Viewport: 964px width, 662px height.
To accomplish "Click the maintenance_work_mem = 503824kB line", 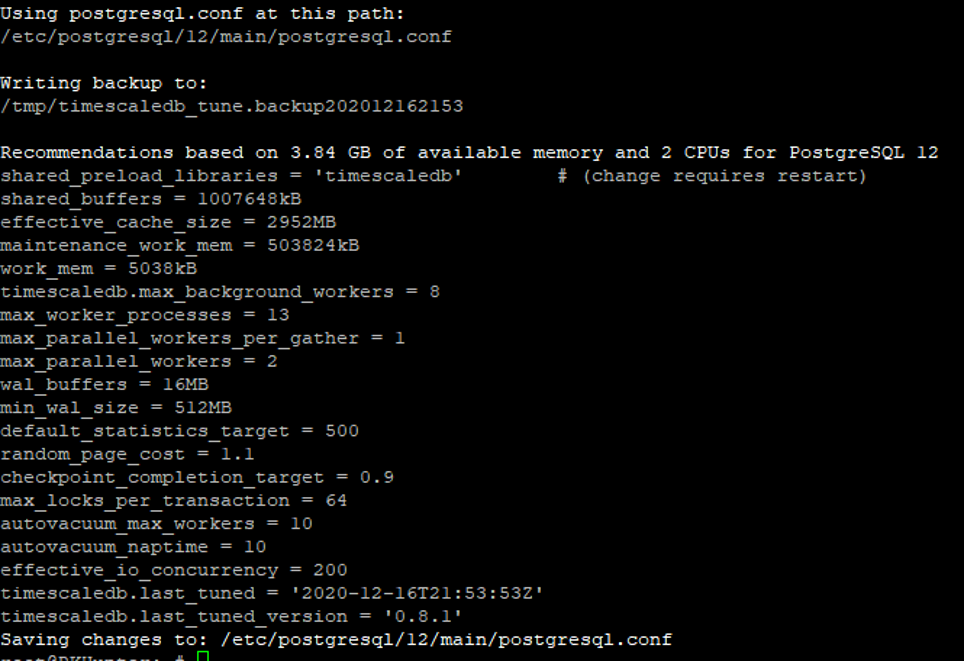I will point(180,246).
